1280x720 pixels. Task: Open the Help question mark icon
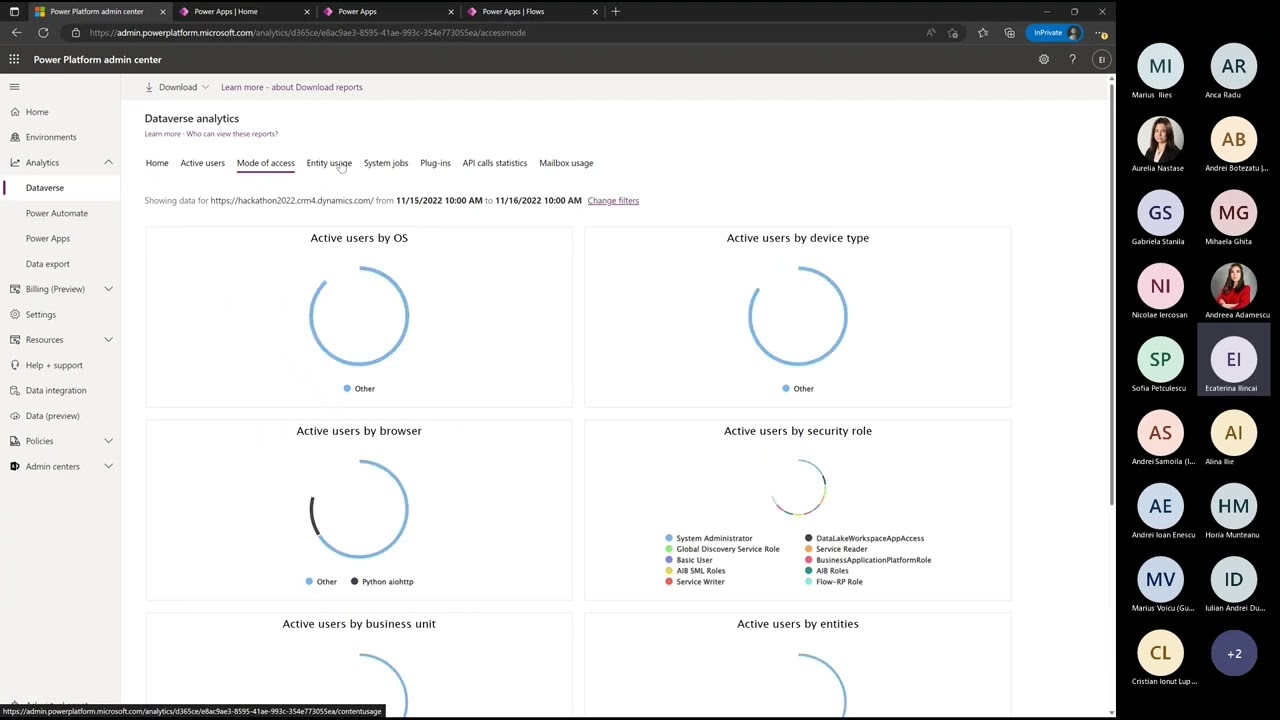(x=1072, y=59)
